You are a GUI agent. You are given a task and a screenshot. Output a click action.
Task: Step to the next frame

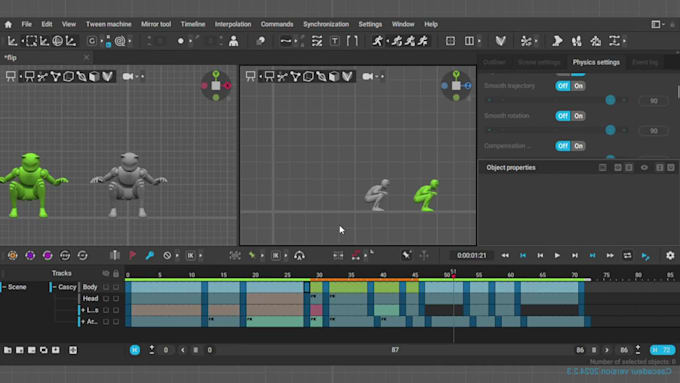575,255
